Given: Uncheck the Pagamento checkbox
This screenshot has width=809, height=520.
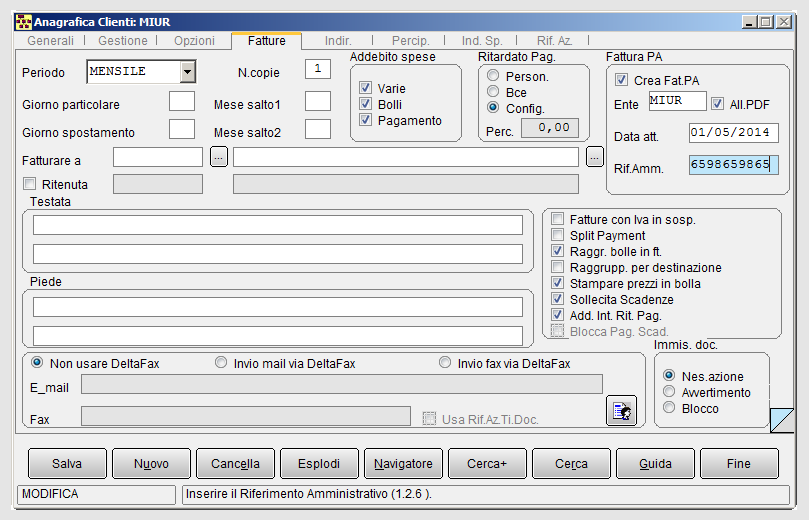Looking at the screenshot, I should coord(365,120).
